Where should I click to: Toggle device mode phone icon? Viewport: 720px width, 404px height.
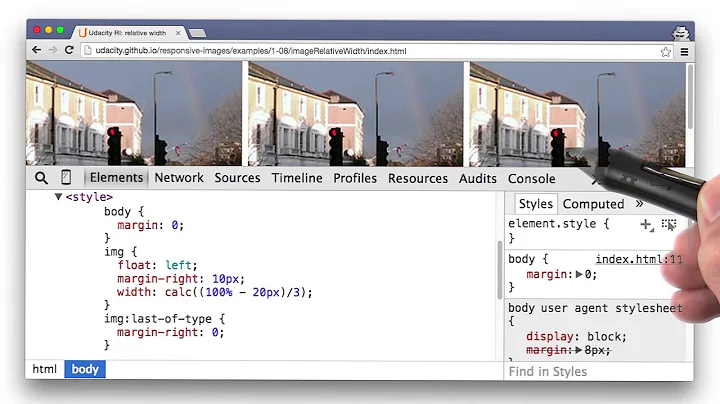point(66,177)
